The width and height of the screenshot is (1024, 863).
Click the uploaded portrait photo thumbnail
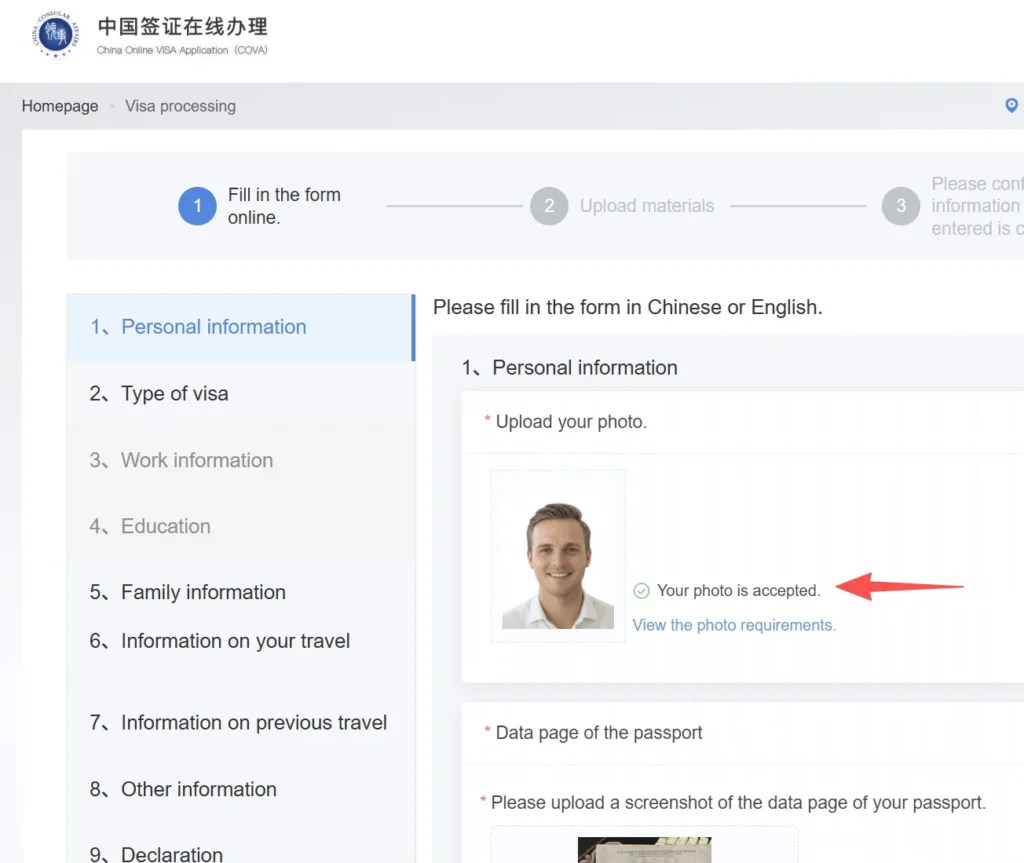pos(558,565)
